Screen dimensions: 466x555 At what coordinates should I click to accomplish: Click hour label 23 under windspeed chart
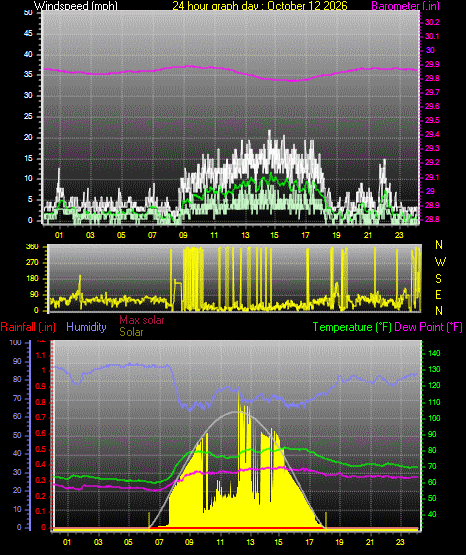(399, 235)
